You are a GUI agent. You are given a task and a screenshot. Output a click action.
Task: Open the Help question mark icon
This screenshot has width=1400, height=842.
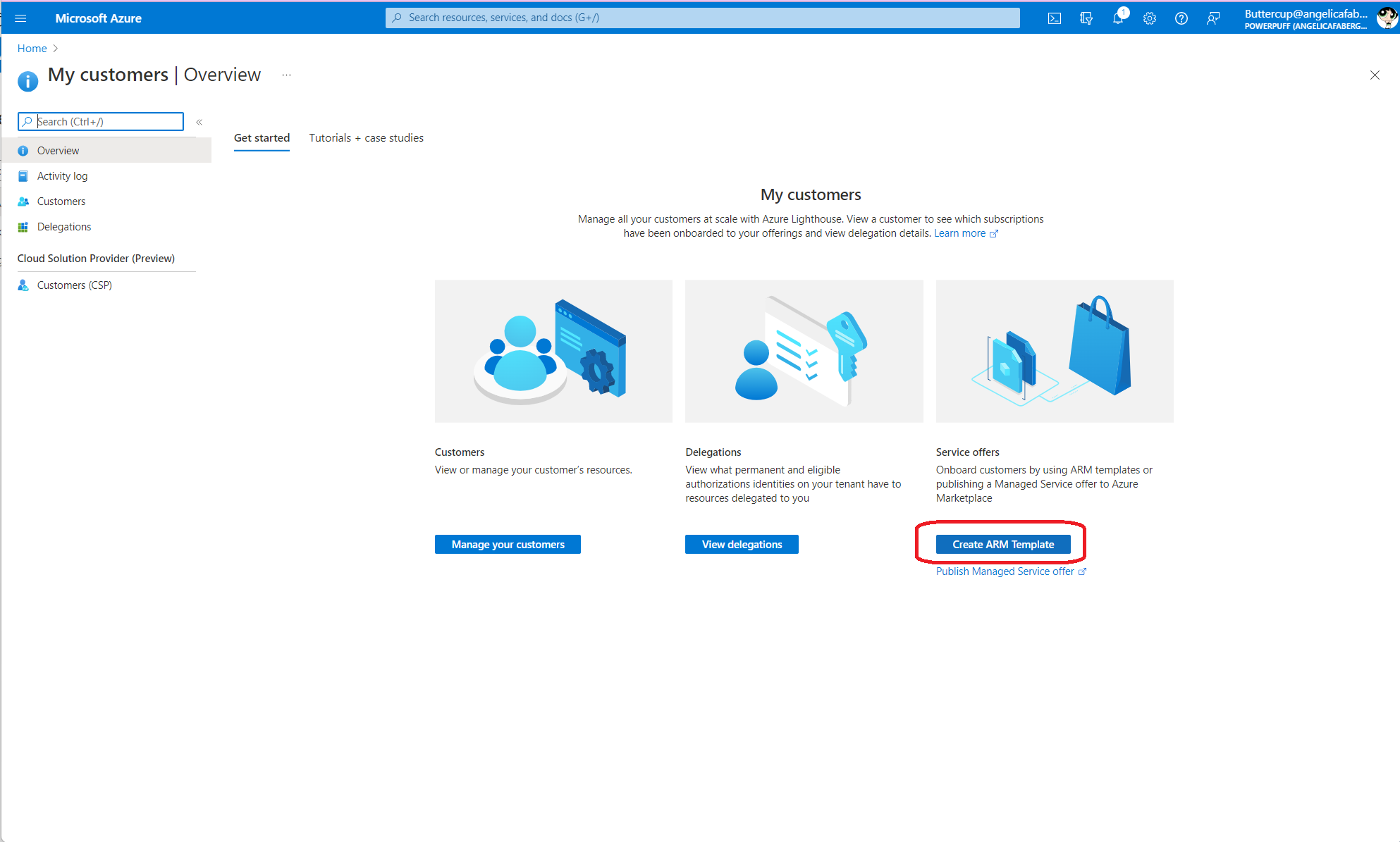pyautogui.click(x=1181, y=18)
